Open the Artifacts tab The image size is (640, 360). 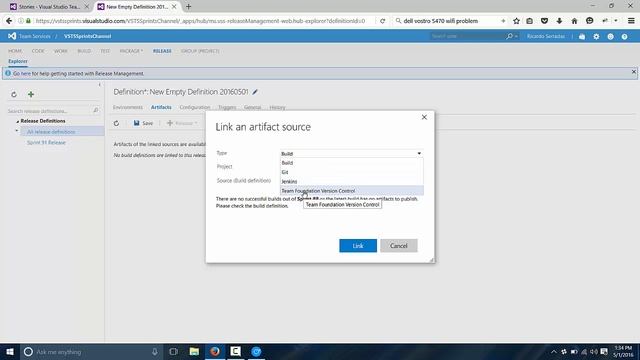(161, 107)
